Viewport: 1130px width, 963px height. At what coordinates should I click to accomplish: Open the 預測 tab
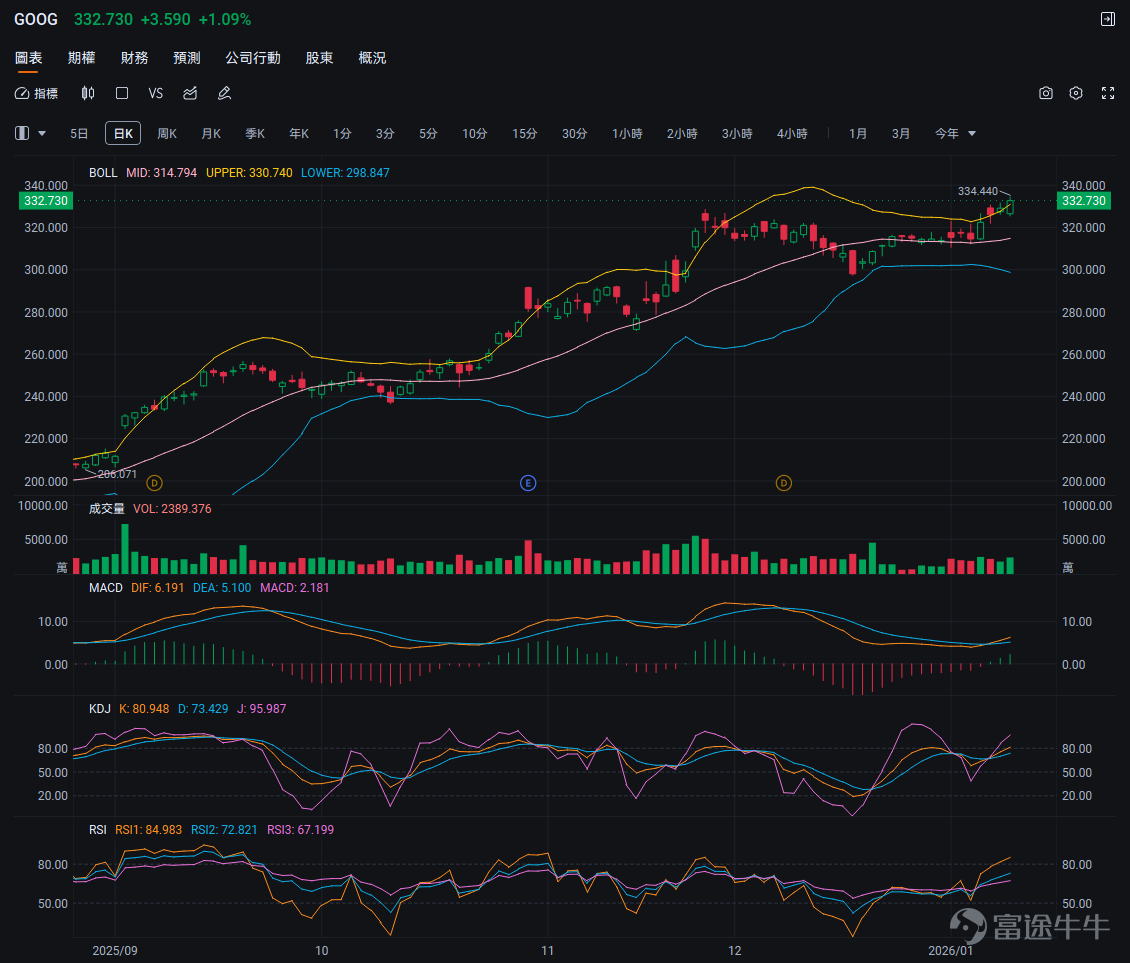(187, 58)
